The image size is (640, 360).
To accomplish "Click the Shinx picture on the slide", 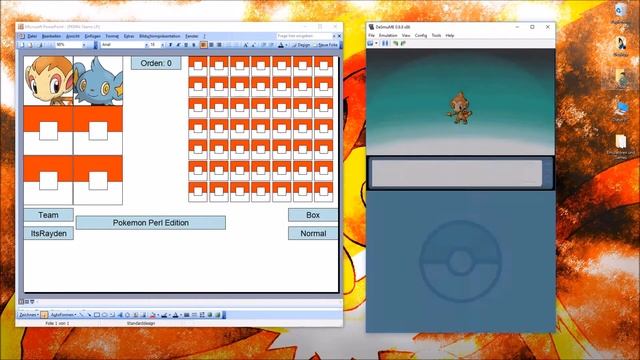I will 98,81.
